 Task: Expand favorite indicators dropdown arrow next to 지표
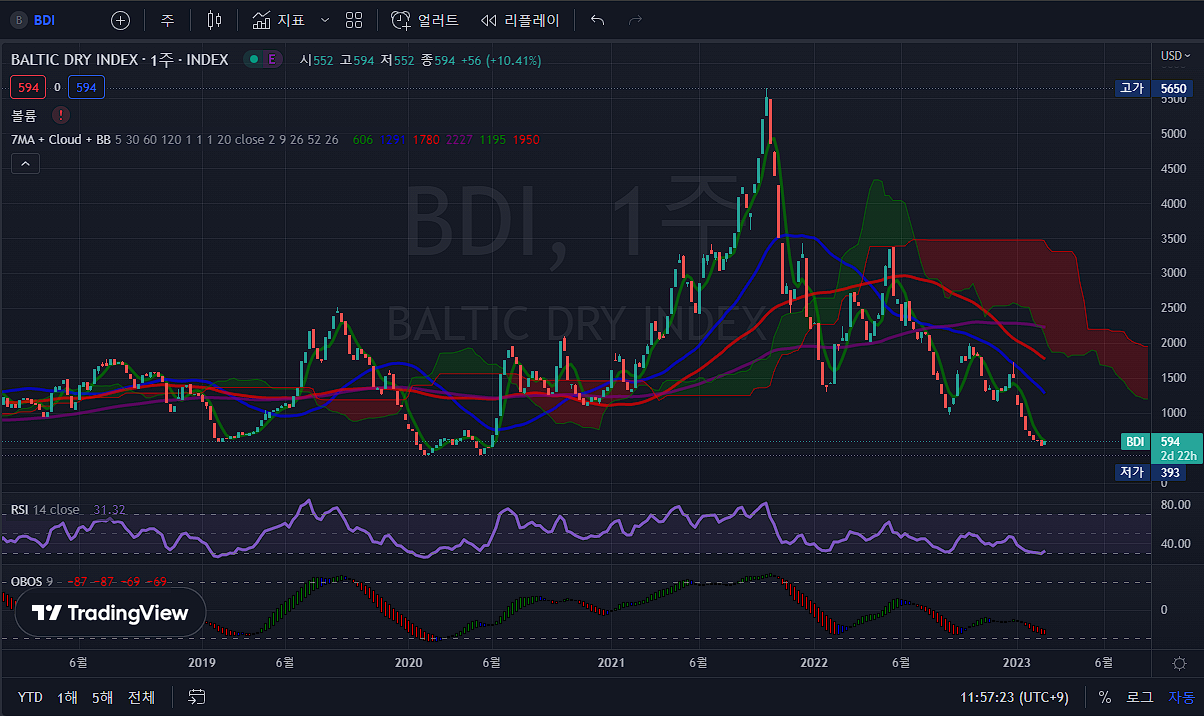pyautogui.click(x=324, y=20)
